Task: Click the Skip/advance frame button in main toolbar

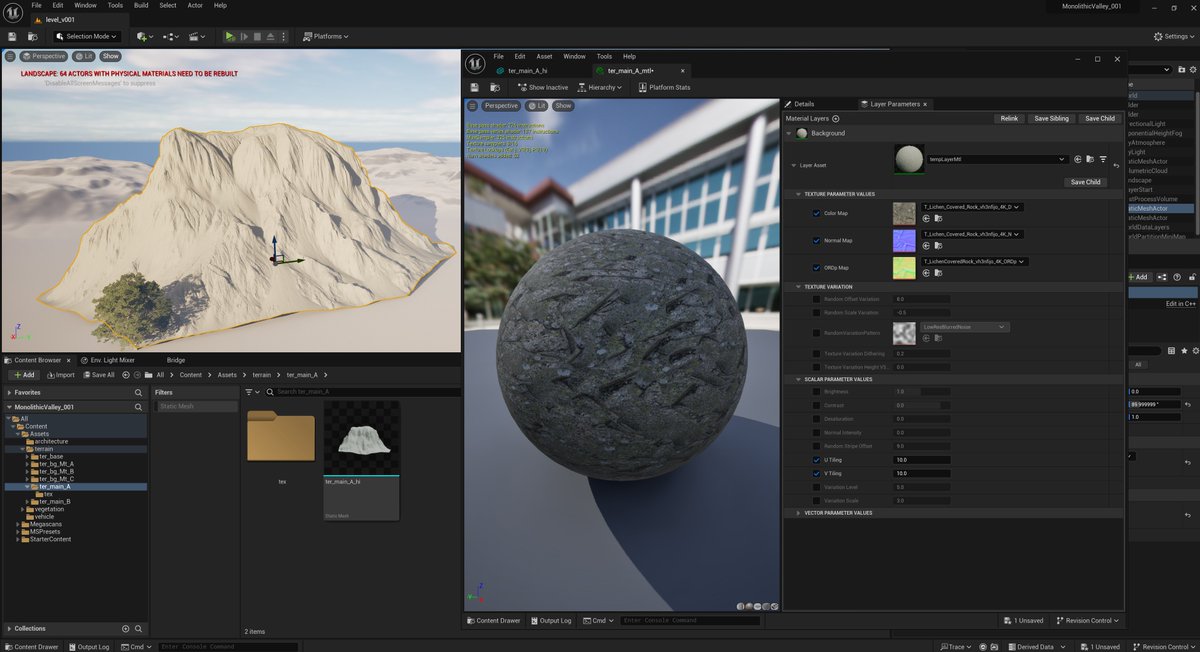Action: point(244,36)
